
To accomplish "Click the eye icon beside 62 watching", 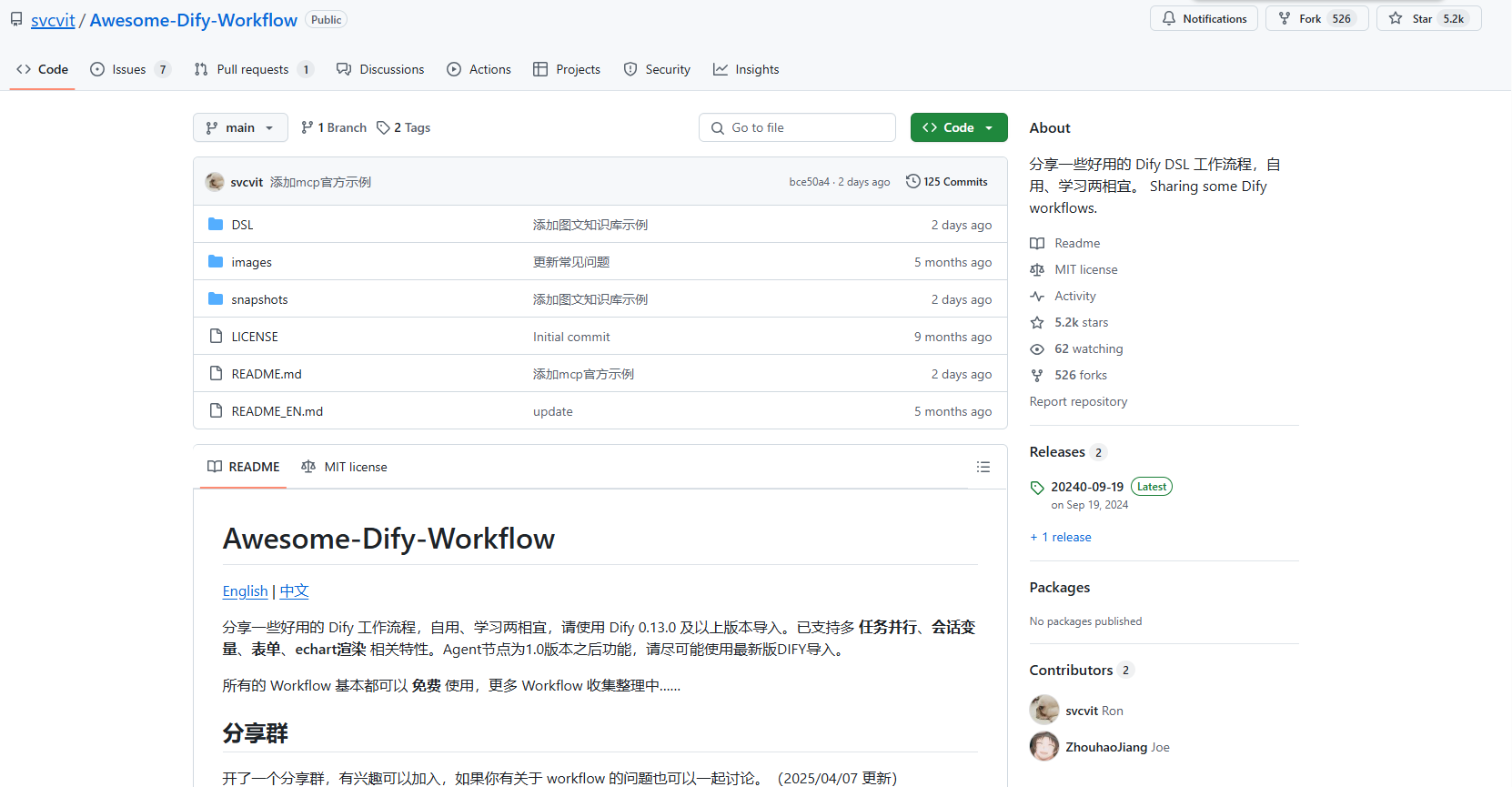I will 1037,348.
